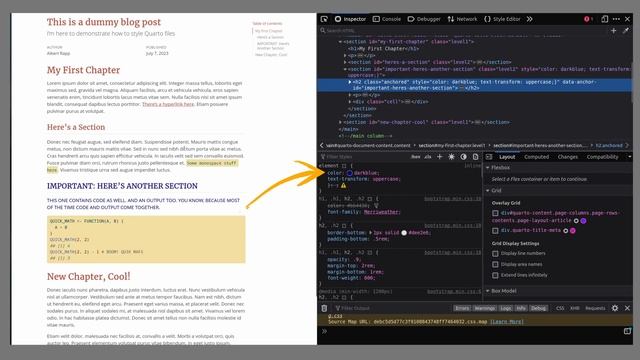Collapse the Flexbox section
This screenshot has height=360, width=640.
pos(487,168)
